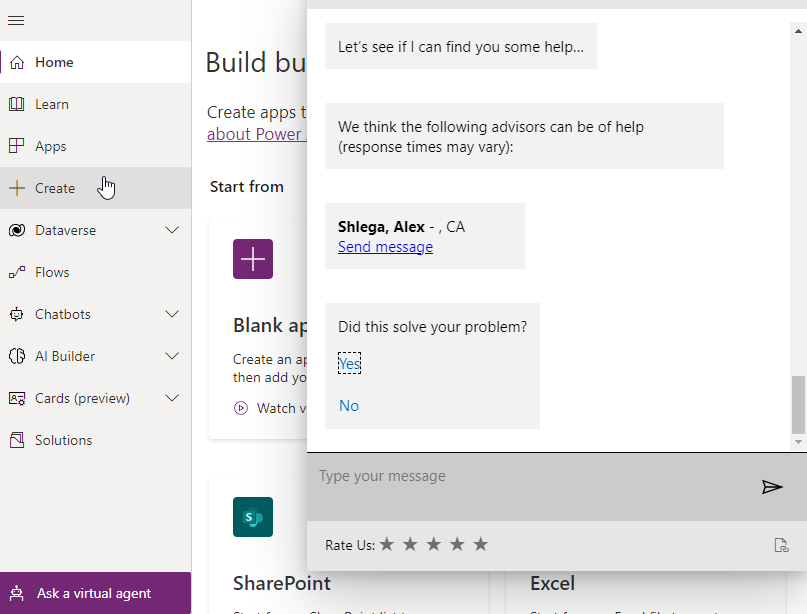
Task: Expand the Chatbots section chevron
Action: 172,314
